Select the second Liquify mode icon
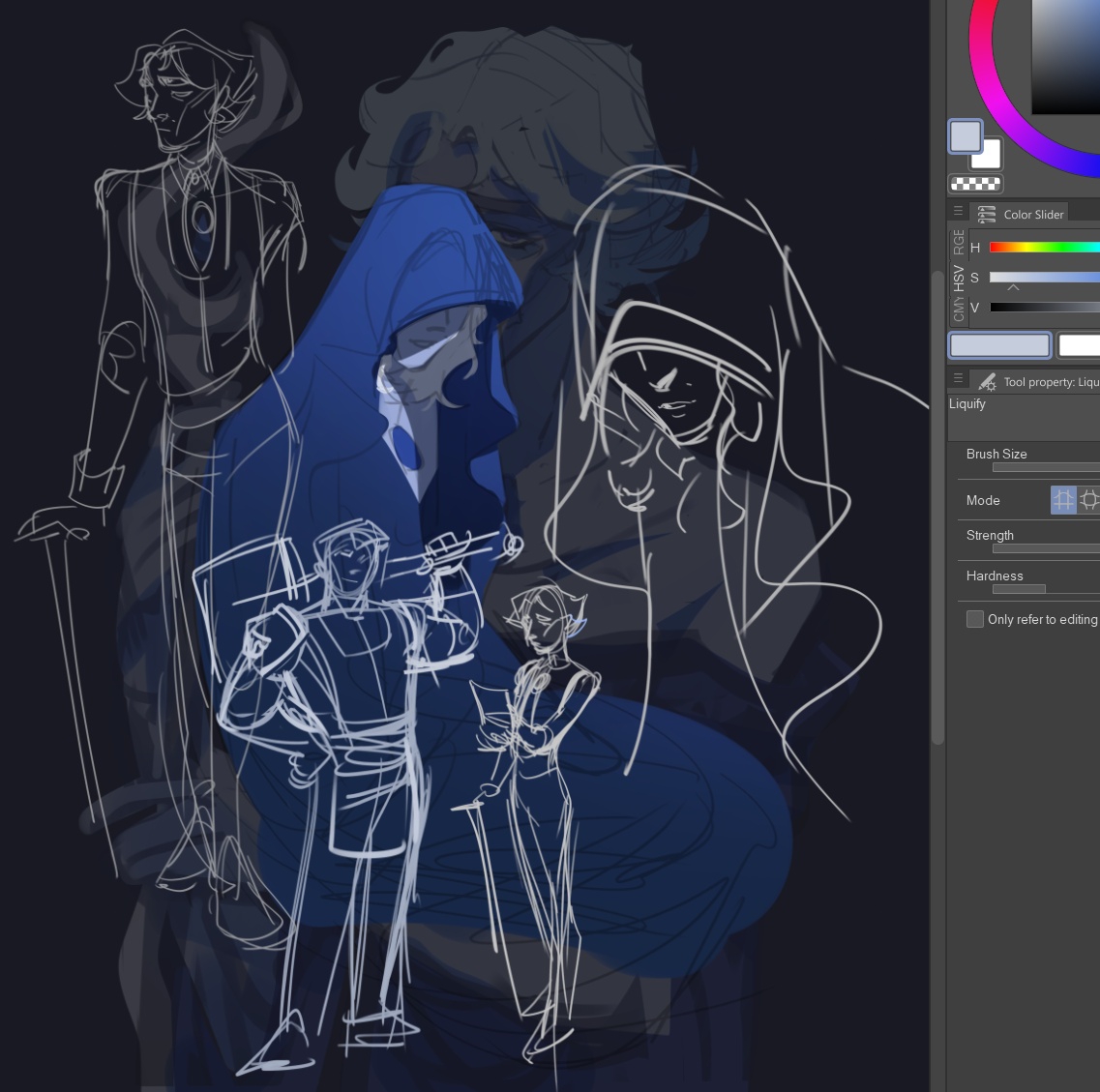Image resolution: width=1100 pixels, height=1092 pixels. 1089,500
